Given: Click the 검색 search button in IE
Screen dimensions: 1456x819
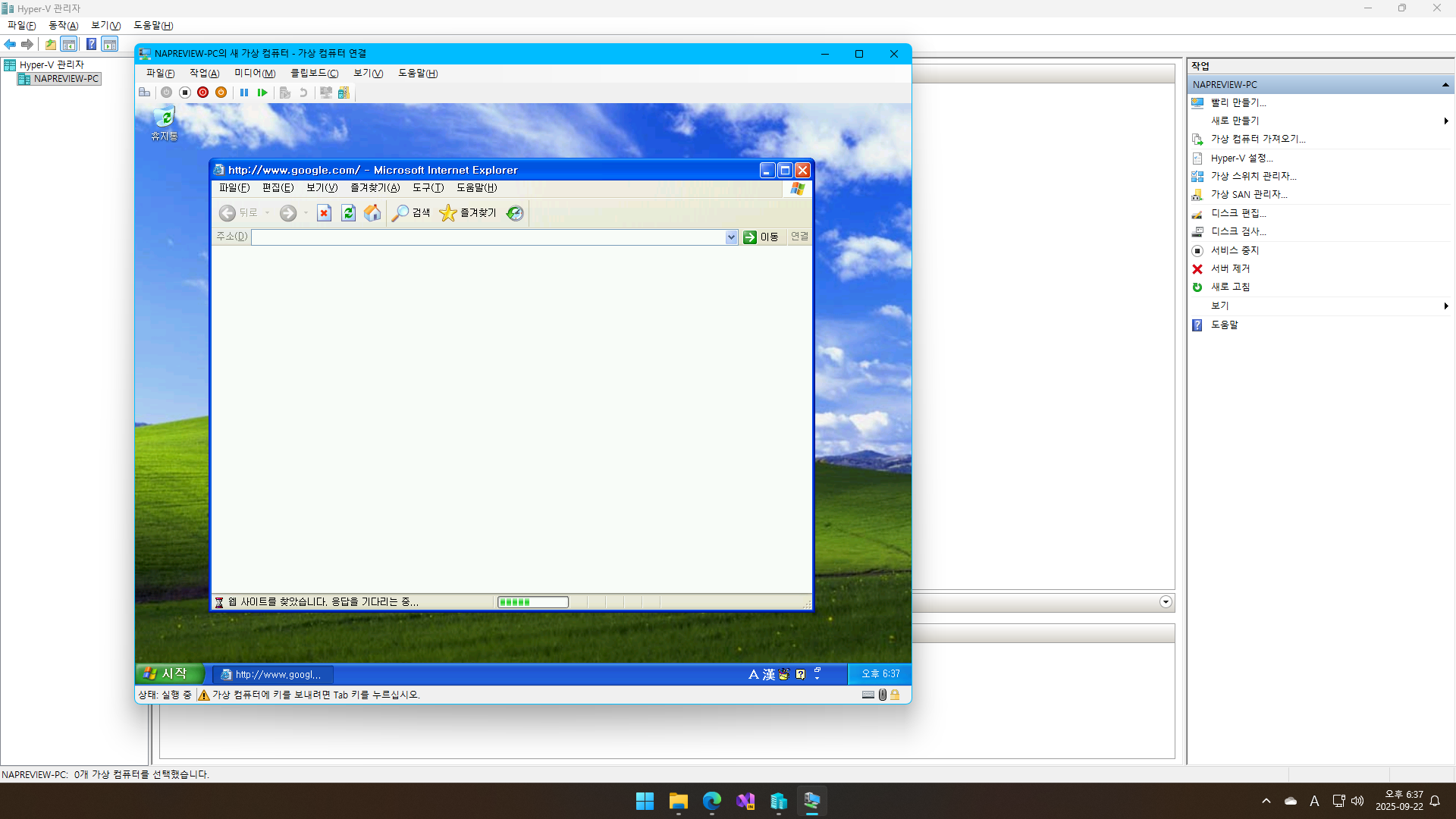Looking at the screenshot, I should [411, 213].
